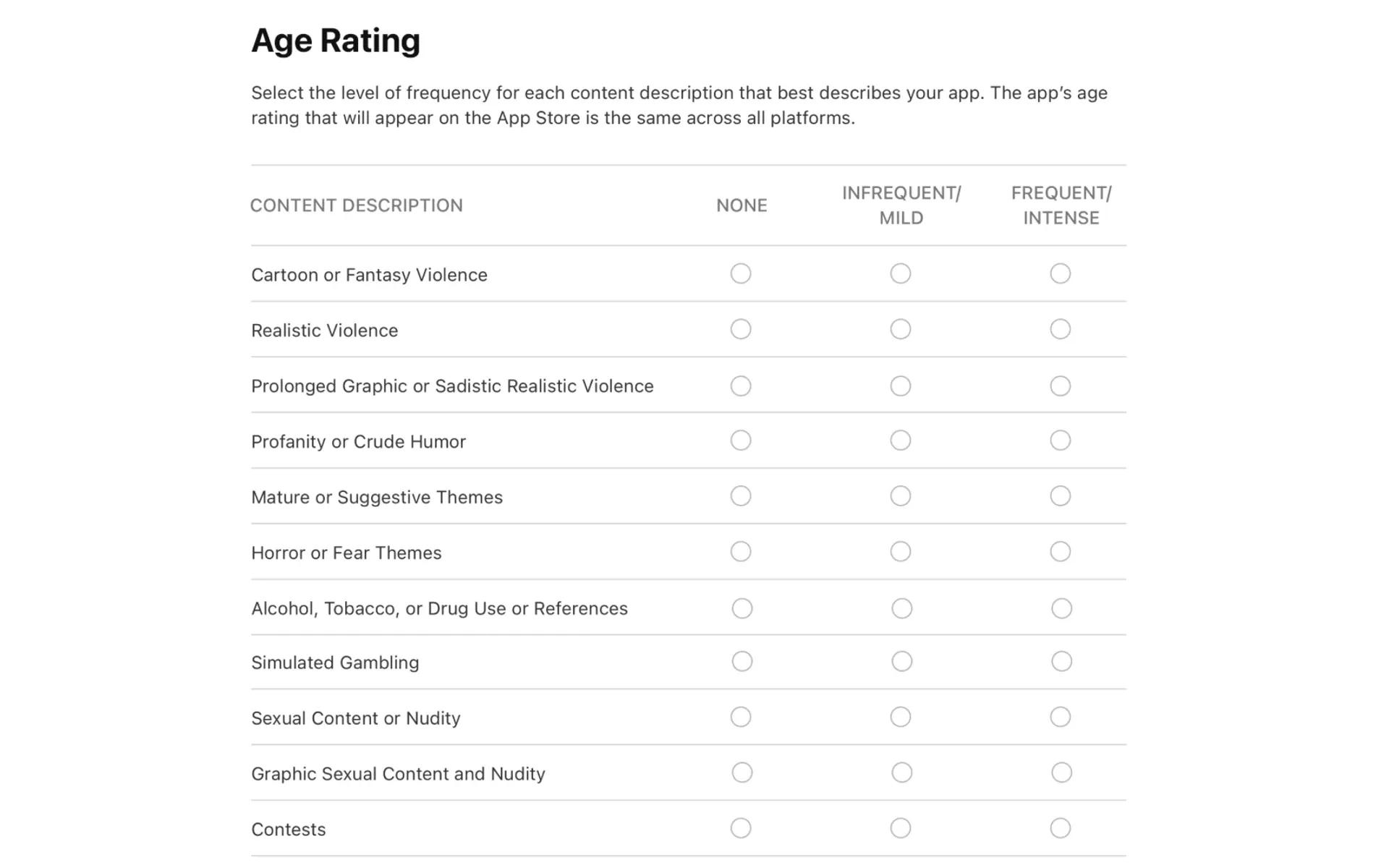
Task: Set Simulated Gambling to None
Action: coord(741,661)
